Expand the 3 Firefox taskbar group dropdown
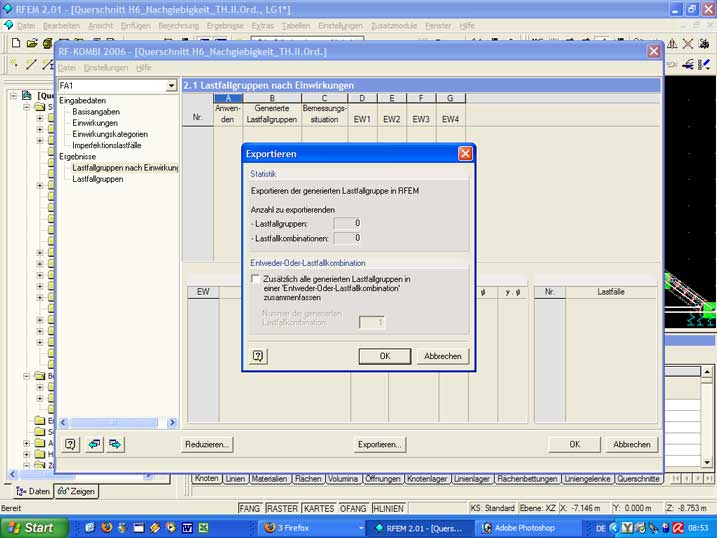Image resolution: width=717 pixels, height=538 pixels. [x=361, y=528]
